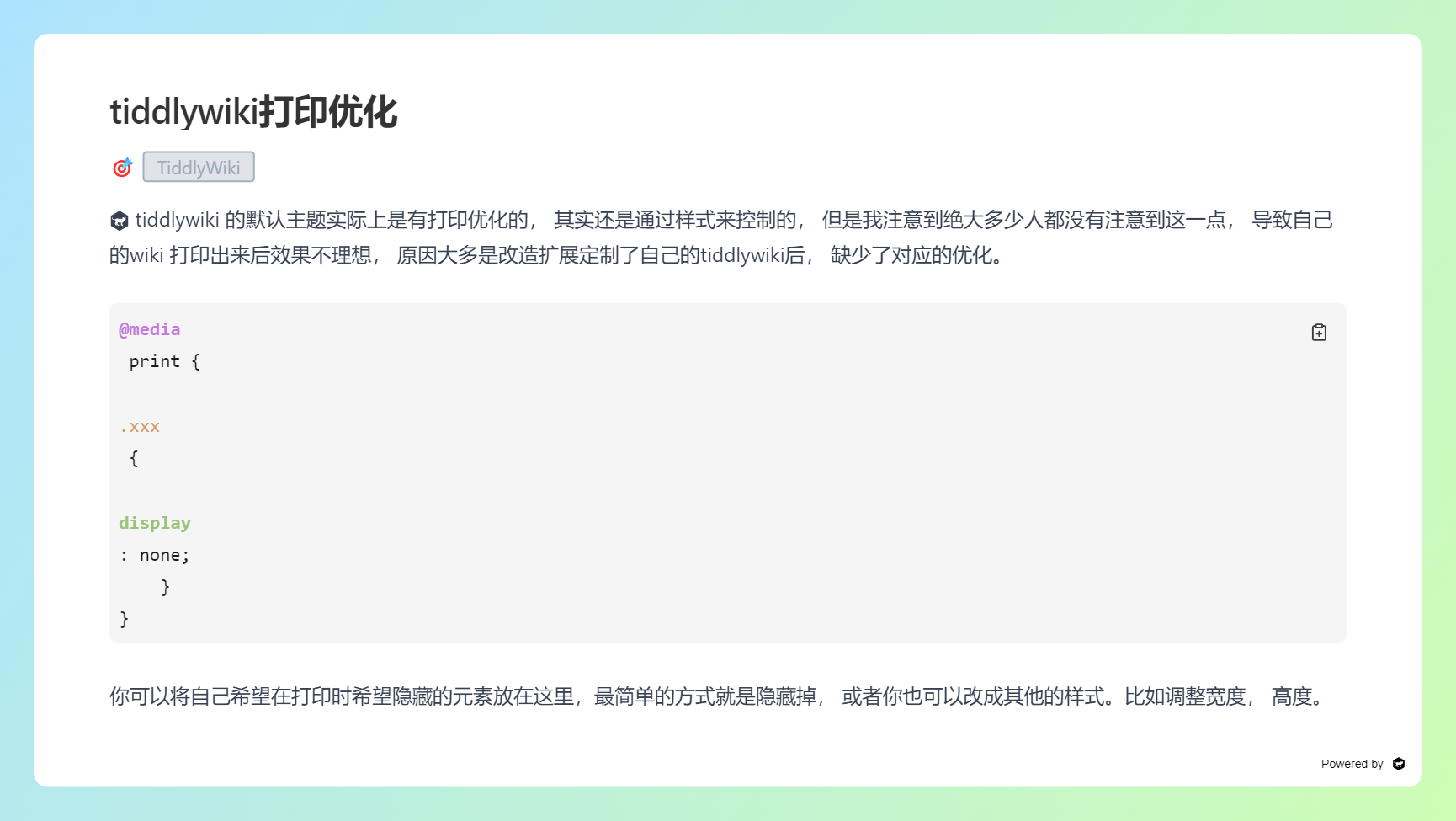
Task: Click the 'print {' code line
Action: 164,361
